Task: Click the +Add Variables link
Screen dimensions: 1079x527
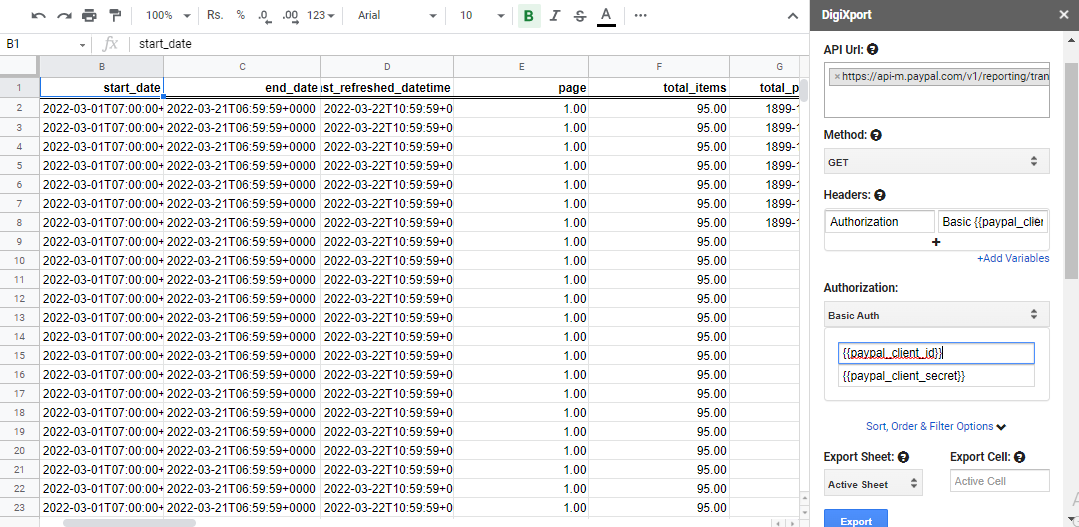Action: coord(1013,258)
